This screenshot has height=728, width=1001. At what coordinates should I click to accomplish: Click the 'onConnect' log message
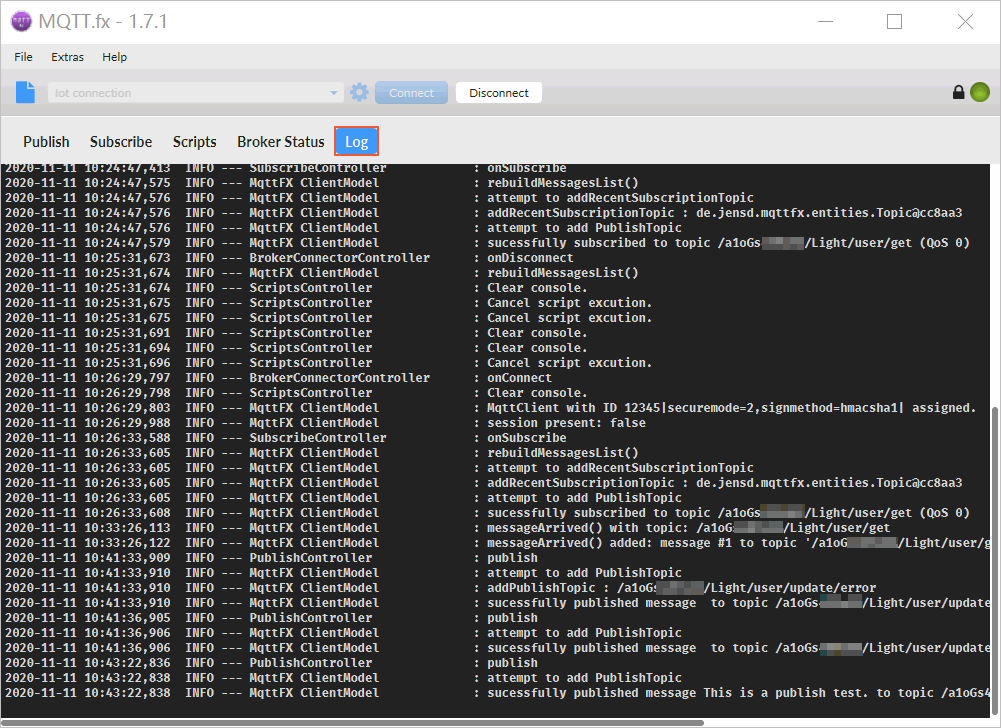click(x=519, y=377)
